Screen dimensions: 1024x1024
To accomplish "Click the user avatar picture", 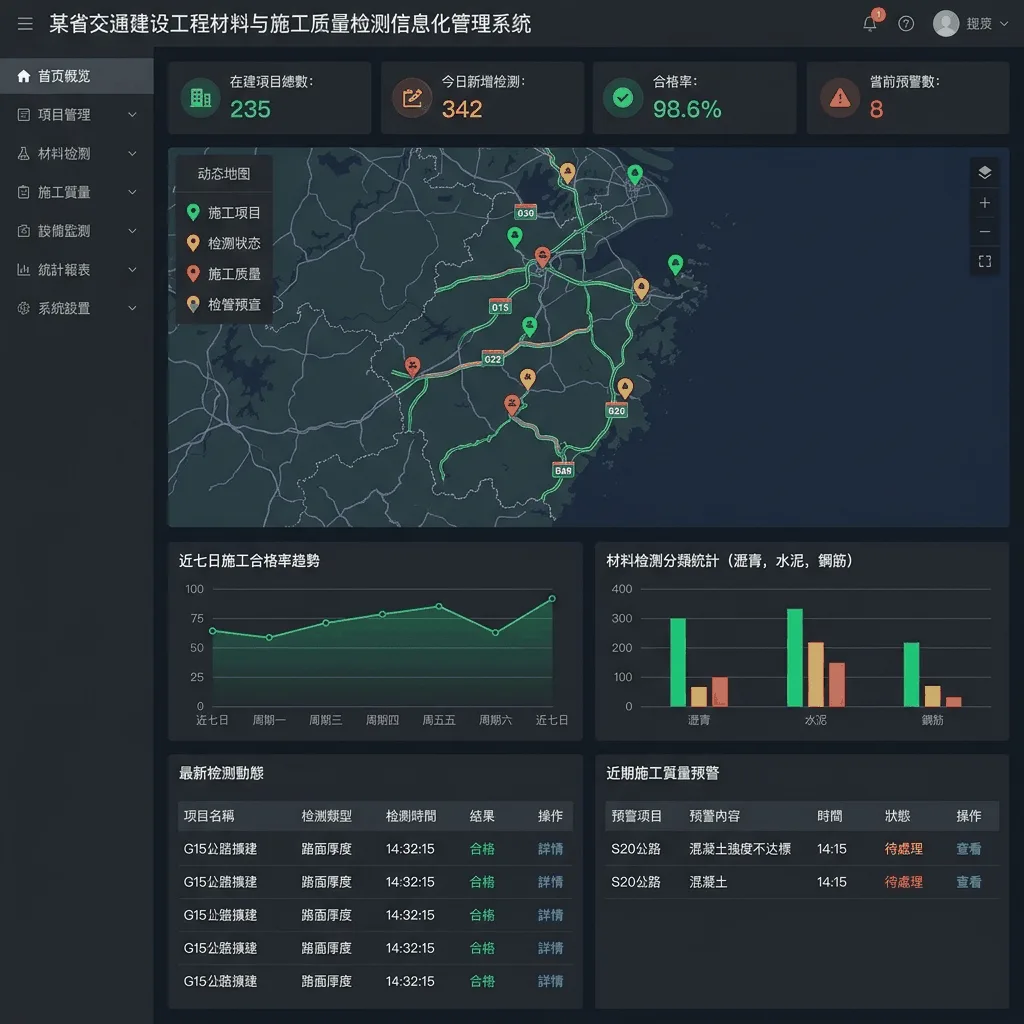I will (x=946, y=24).
